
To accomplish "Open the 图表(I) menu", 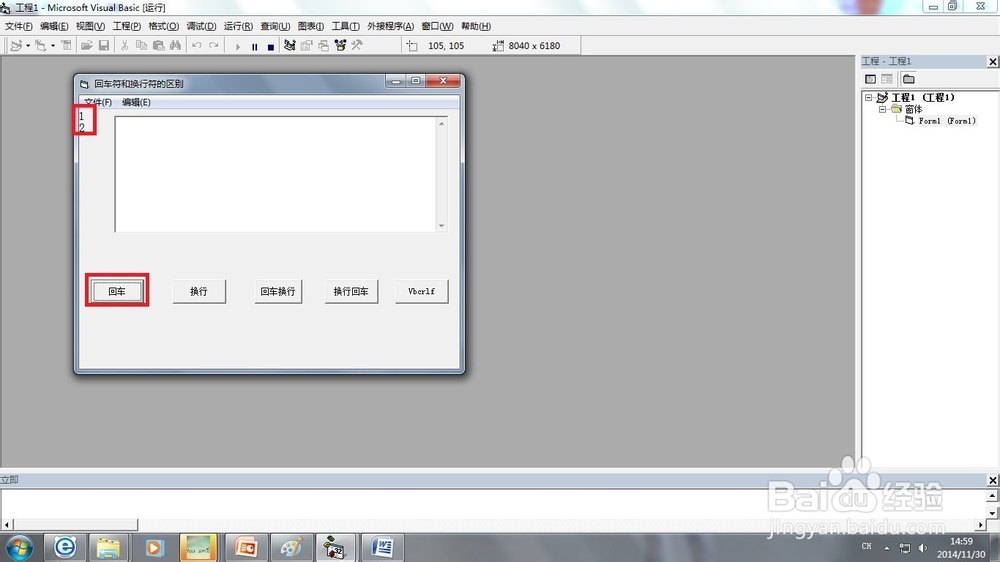I will [311, 26].
